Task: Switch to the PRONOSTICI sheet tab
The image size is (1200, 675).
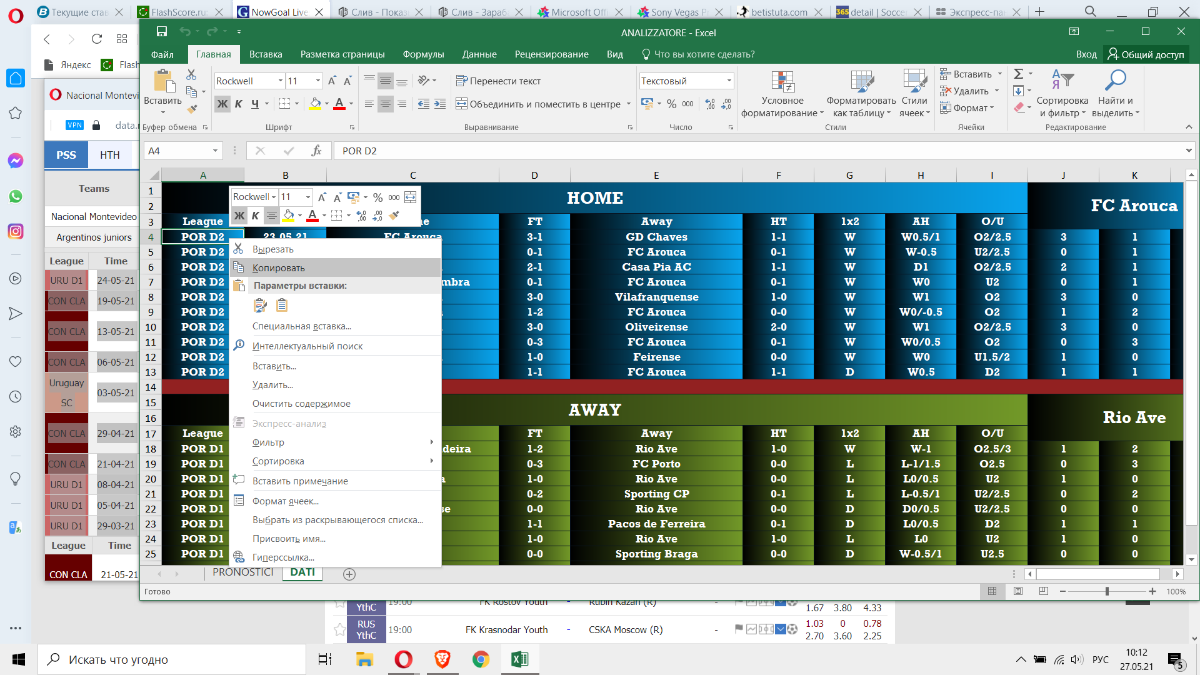Action: coord(243,572)
